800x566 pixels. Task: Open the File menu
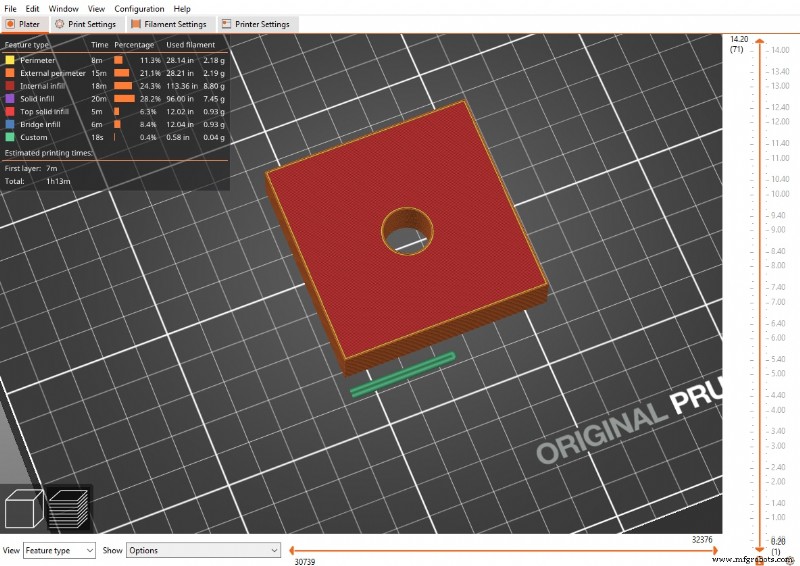pos(10,9)
